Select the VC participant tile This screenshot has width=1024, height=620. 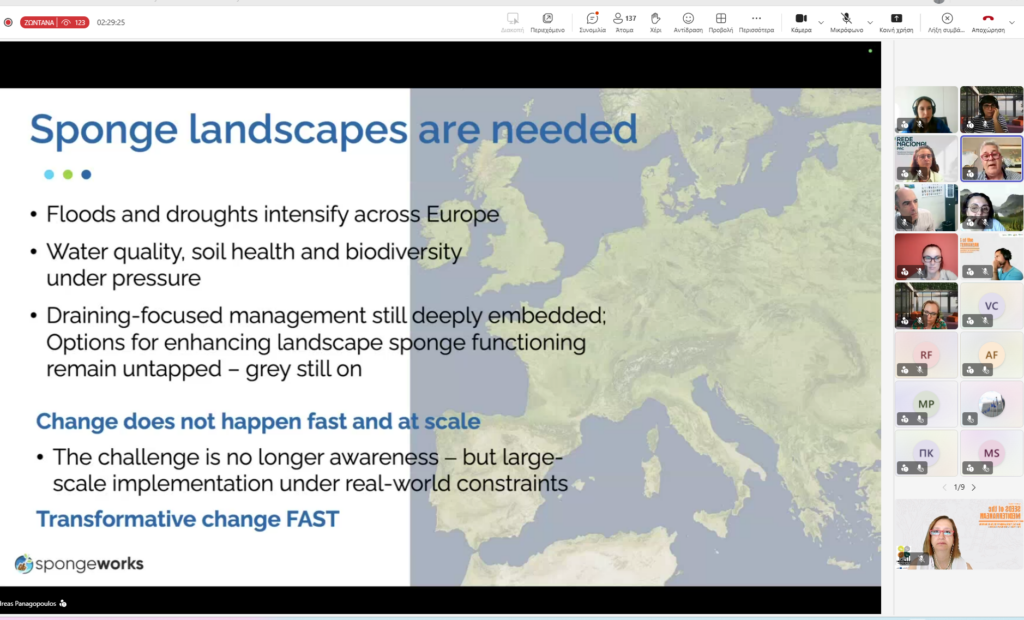point(991,306)
